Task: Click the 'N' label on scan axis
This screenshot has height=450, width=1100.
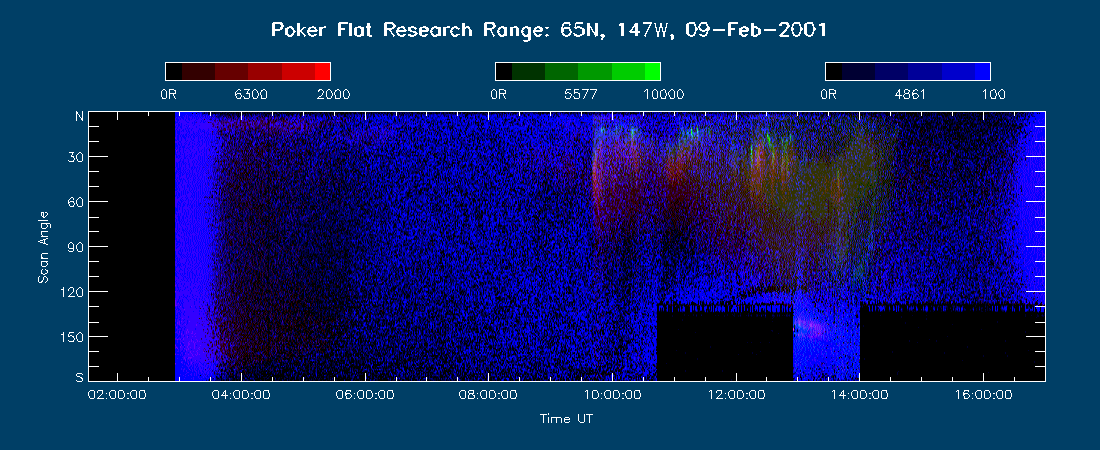Action: (x=79, y=117)
